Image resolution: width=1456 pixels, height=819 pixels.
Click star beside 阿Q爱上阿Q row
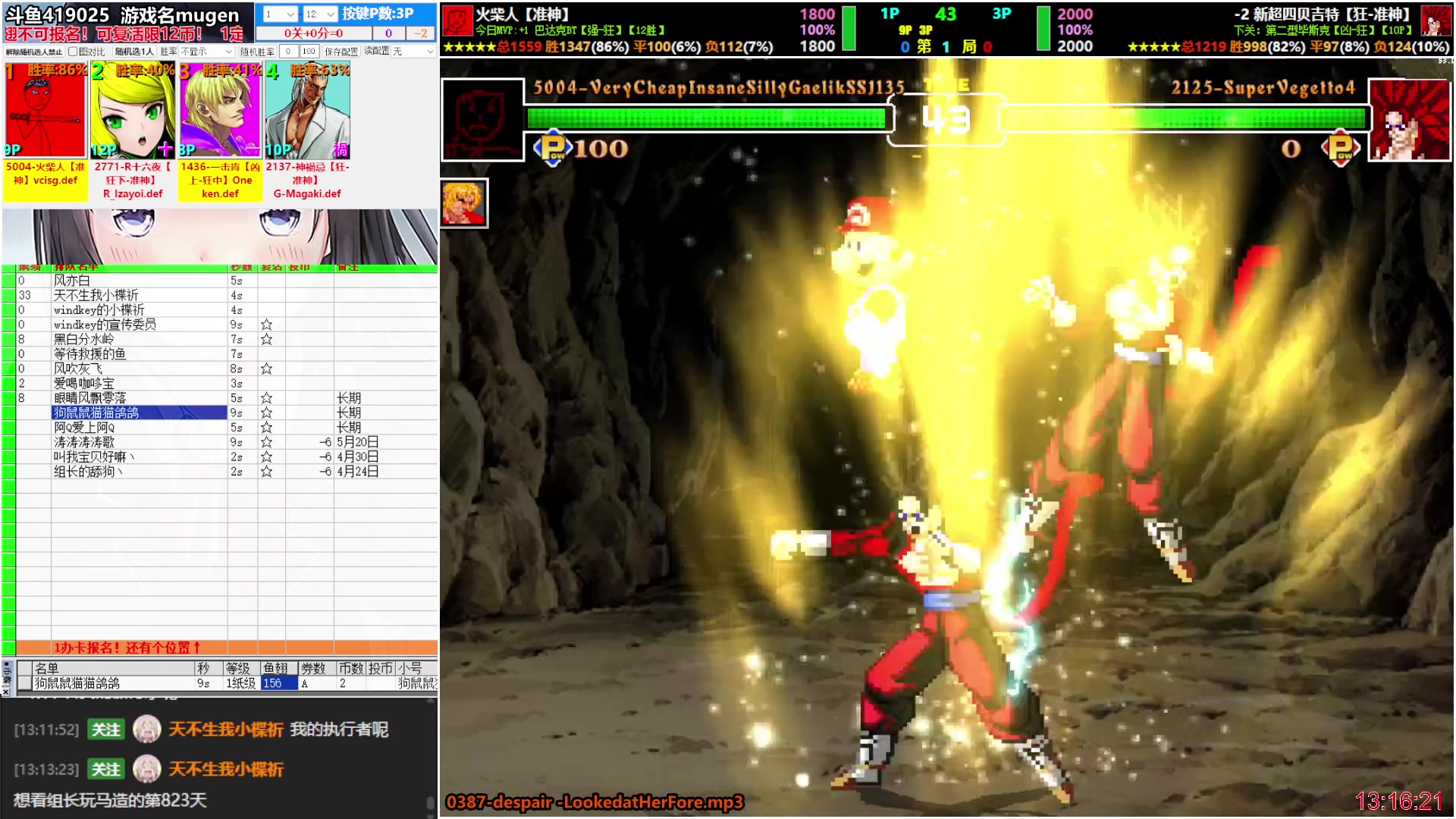(266, 428)
